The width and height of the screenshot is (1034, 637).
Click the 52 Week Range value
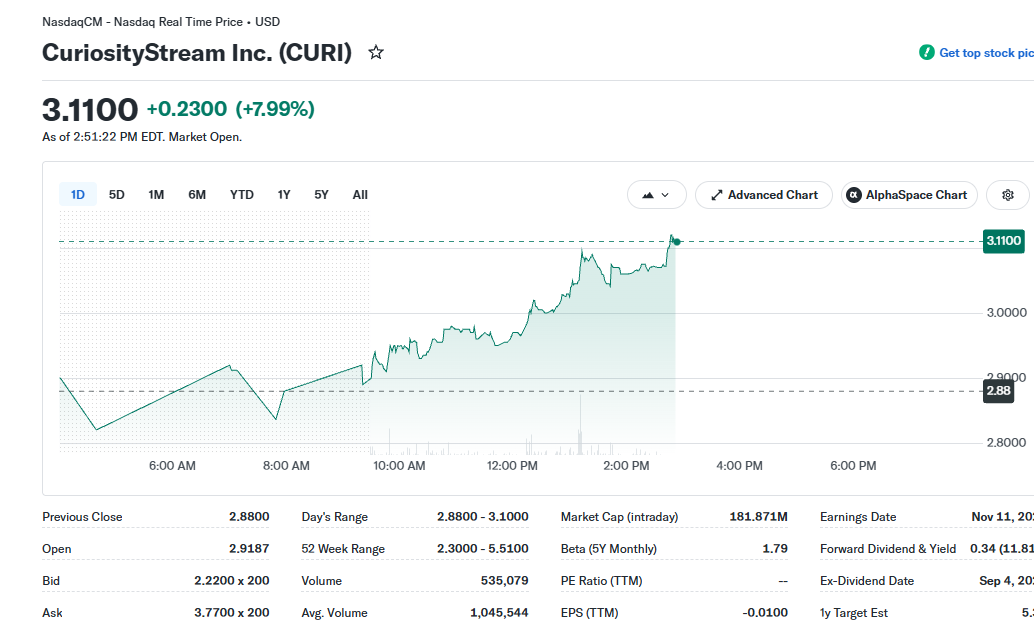(483, 549)
